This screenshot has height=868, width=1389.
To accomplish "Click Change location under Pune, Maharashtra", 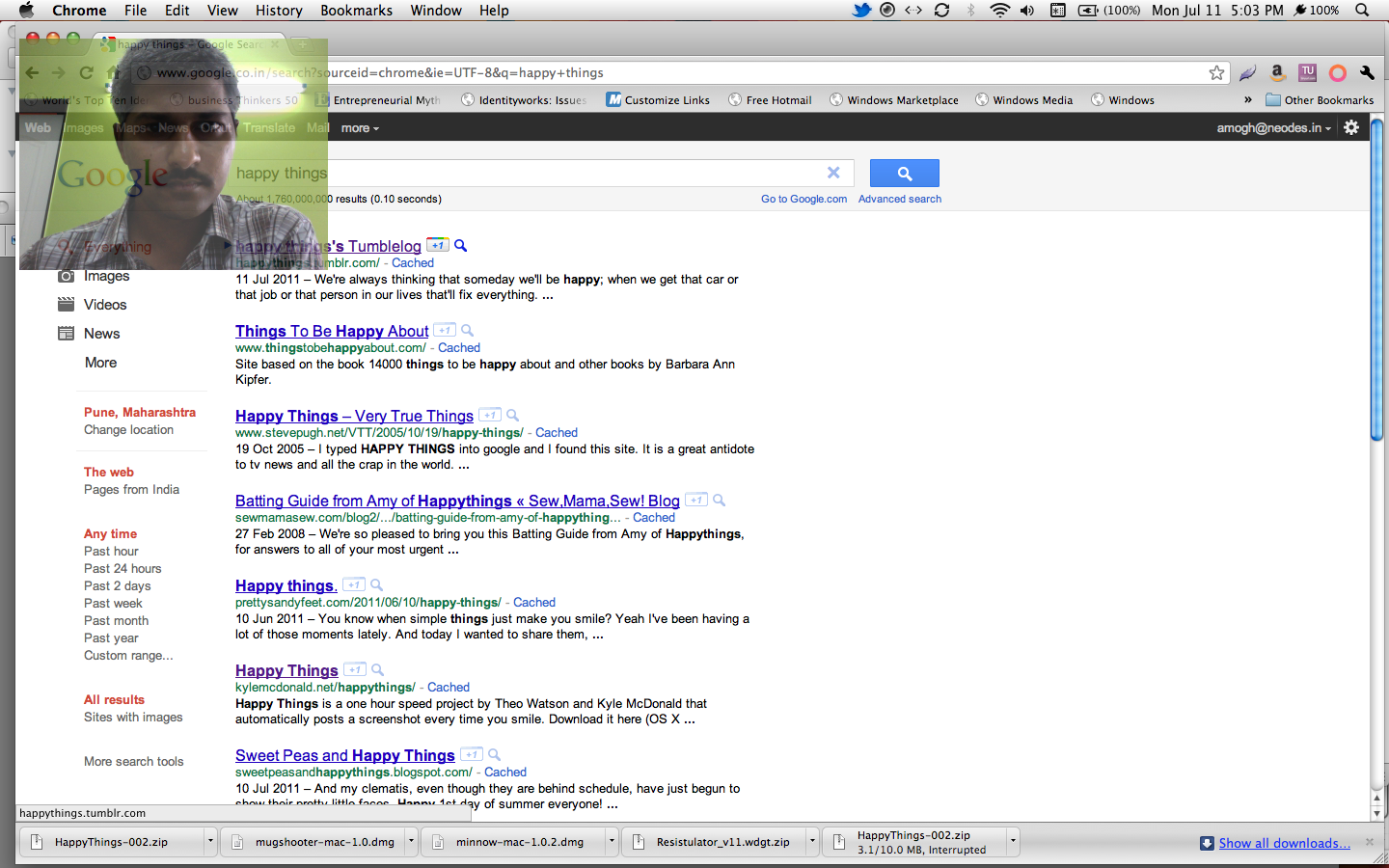I will [x=128, y=430].
